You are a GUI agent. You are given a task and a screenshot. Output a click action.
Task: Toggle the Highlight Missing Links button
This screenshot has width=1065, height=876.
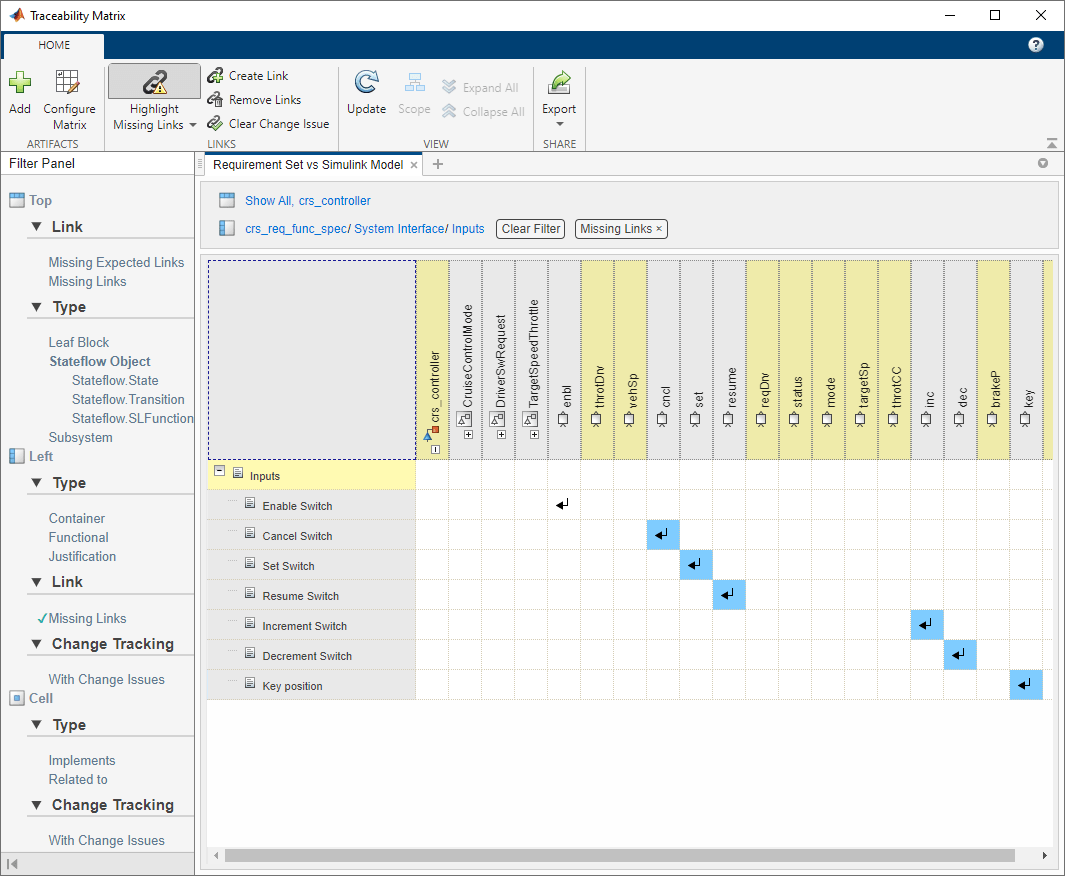pyautogui.click(x=154, y=82)
